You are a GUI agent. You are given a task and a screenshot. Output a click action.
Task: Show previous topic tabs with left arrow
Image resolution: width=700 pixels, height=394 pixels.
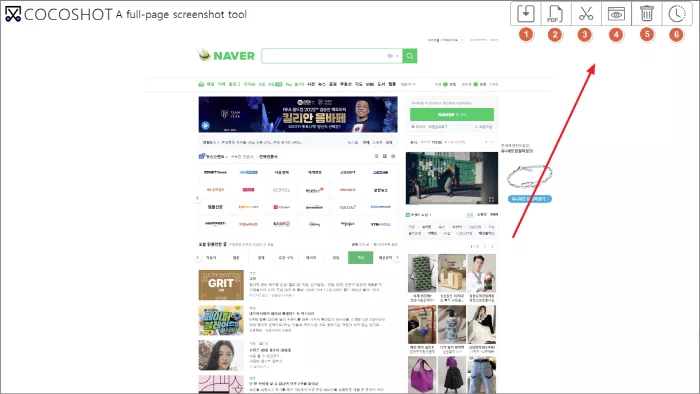[x=197, y=257]
